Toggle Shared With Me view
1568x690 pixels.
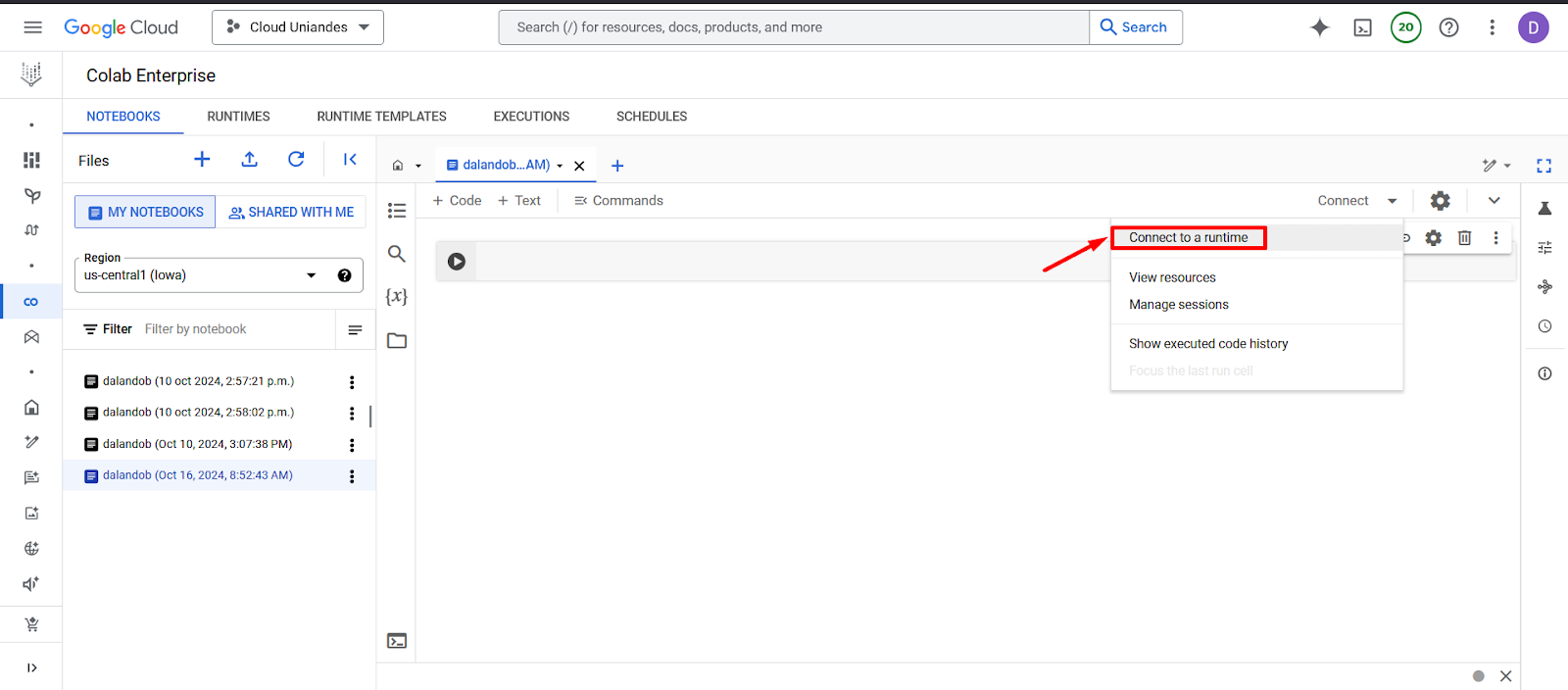pos(291,212)
